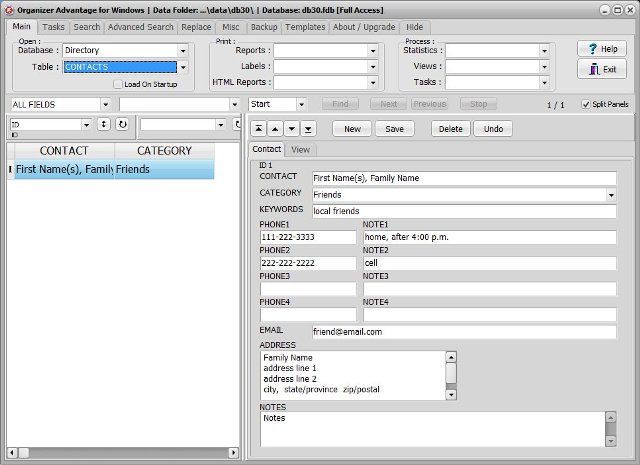This screenshot has height=465, width=640.
Task: Click the KEYWORDS field with local friends
Action: click(x=464, y=211)
